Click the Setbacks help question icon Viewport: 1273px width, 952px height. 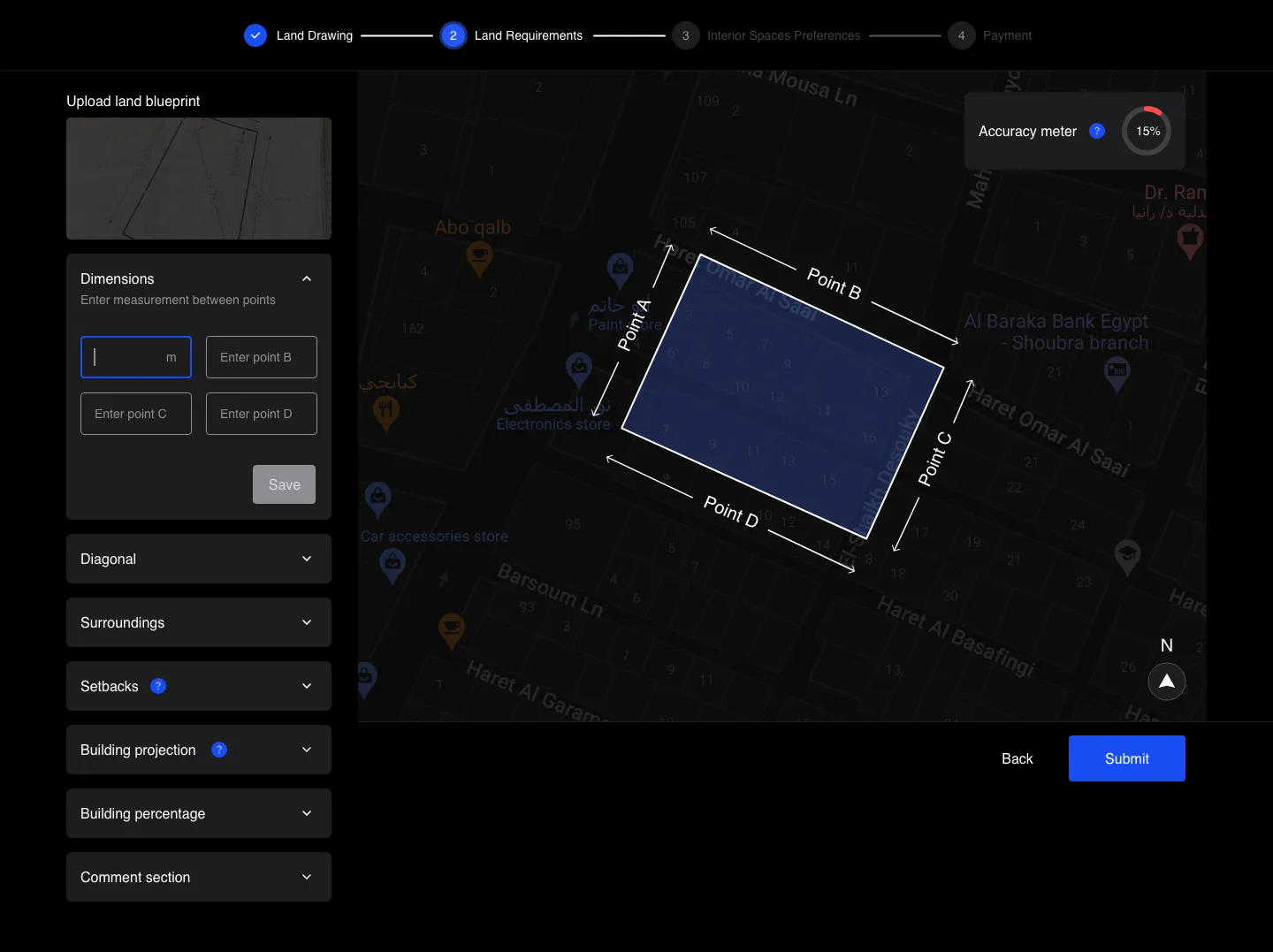pyautogui.click(x=158, y=686)
